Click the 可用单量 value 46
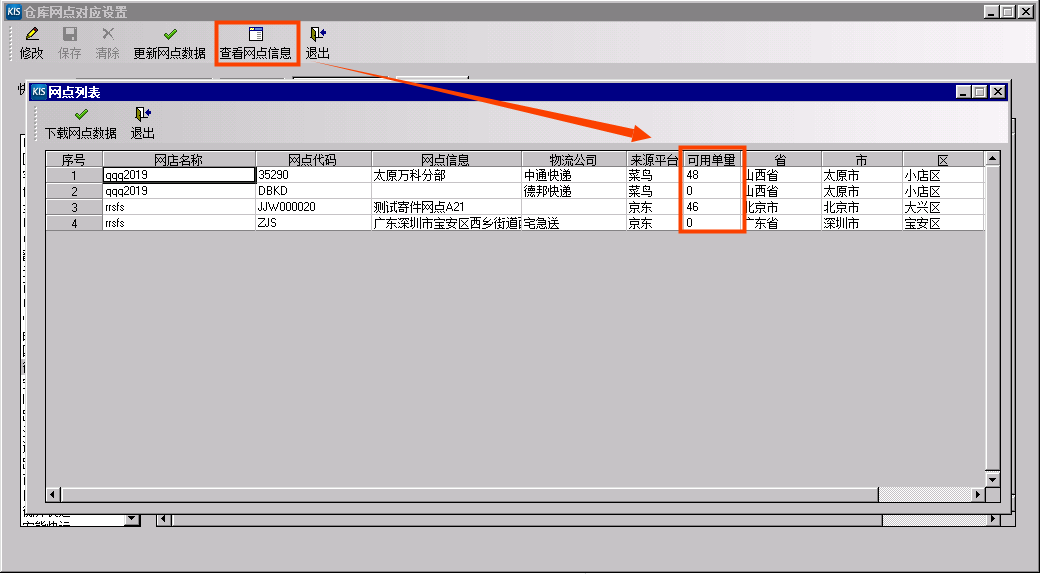Screen dimensions: 1040x574 pos(712,207)
